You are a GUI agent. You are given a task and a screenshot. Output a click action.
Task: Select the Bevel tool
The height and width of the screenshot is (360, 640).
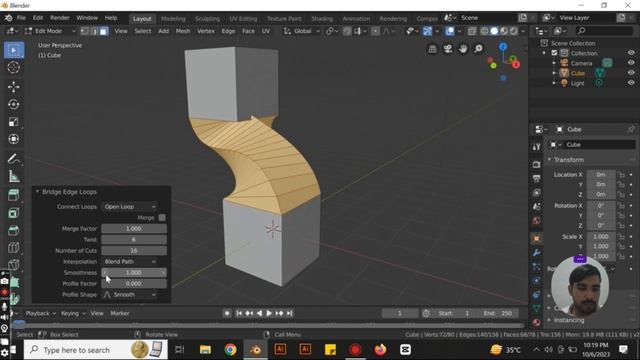[13, 230]
